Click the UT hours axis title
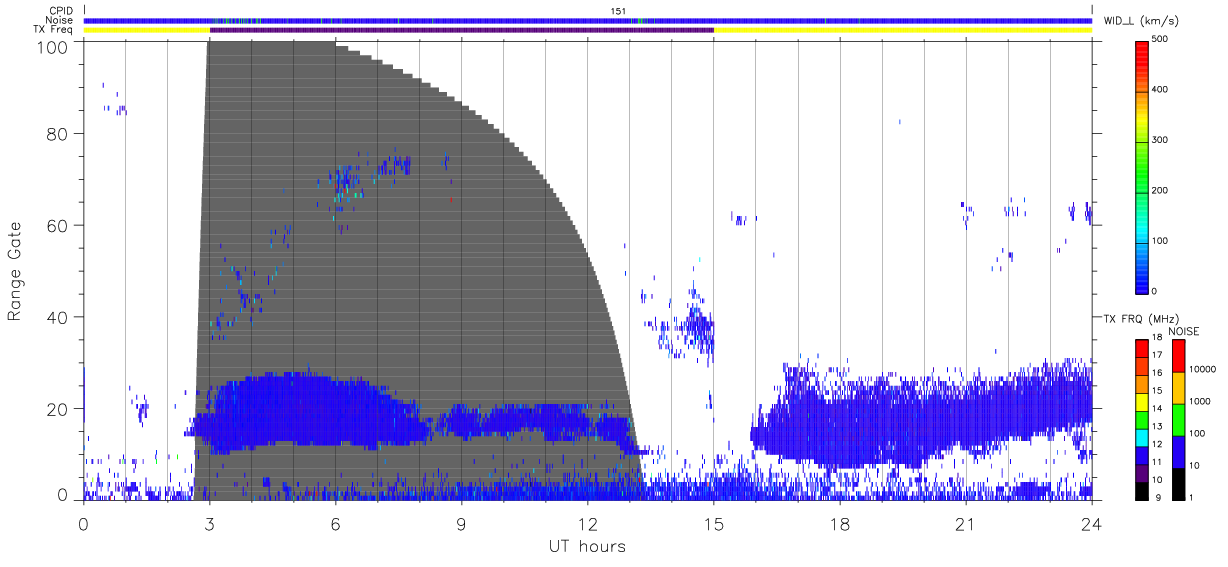The image size is (1228, 567). tap(587, 547)
